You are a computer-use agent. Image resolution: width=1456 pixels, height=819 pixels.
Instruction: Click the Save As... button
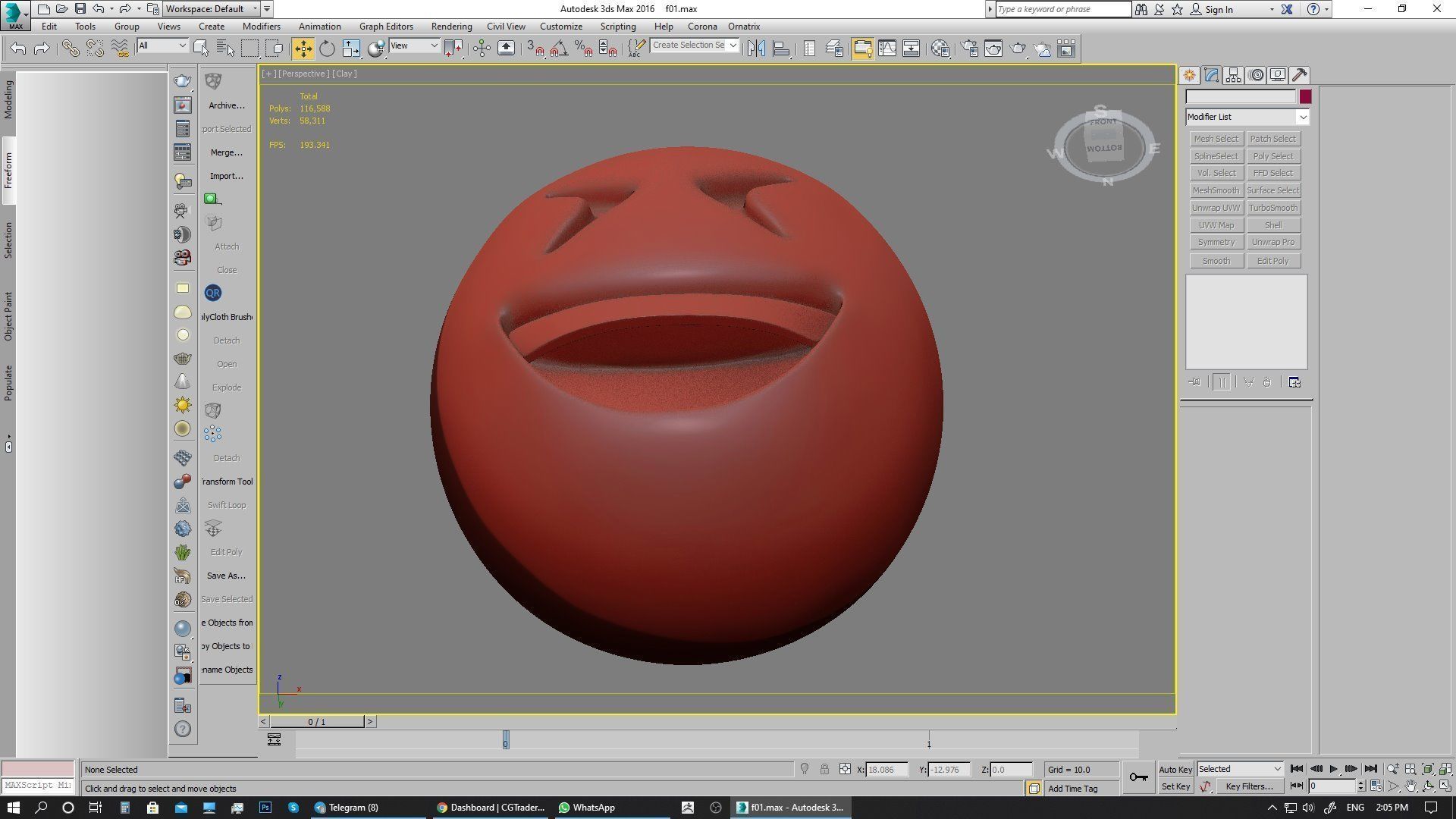pos(227,576)
